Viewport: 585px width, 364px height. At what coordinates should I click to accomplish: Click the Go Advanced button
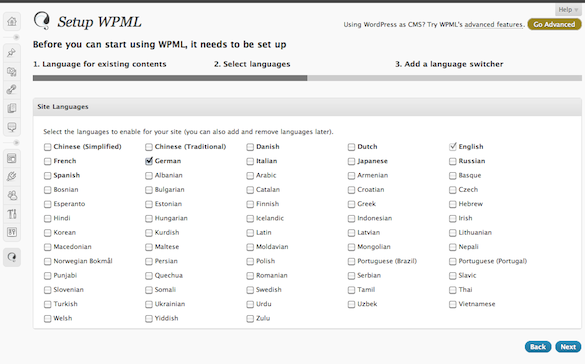click(554, 24)
